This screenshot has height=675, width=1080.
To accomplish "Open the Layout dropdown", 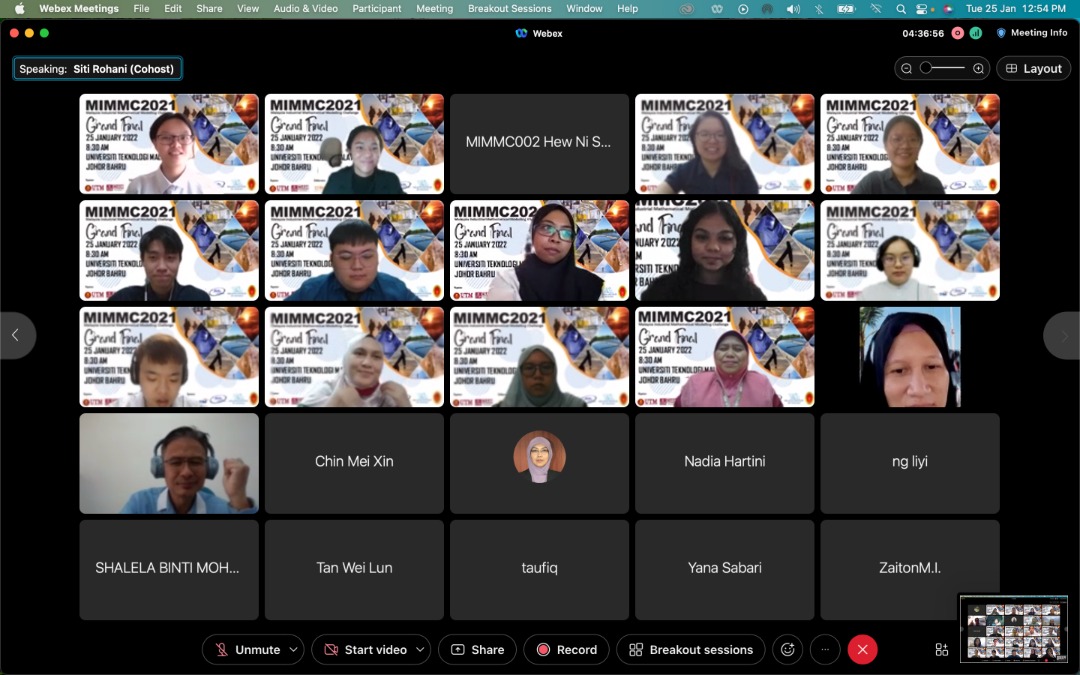I will coord(1033,69).
